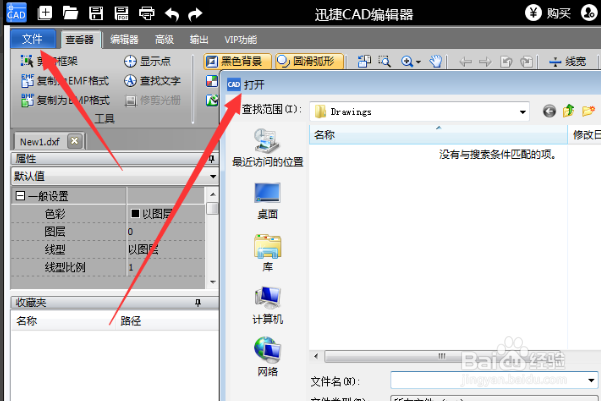Click 复制为EMF格式 tool

pyautogui.click(x=65, y=81)
